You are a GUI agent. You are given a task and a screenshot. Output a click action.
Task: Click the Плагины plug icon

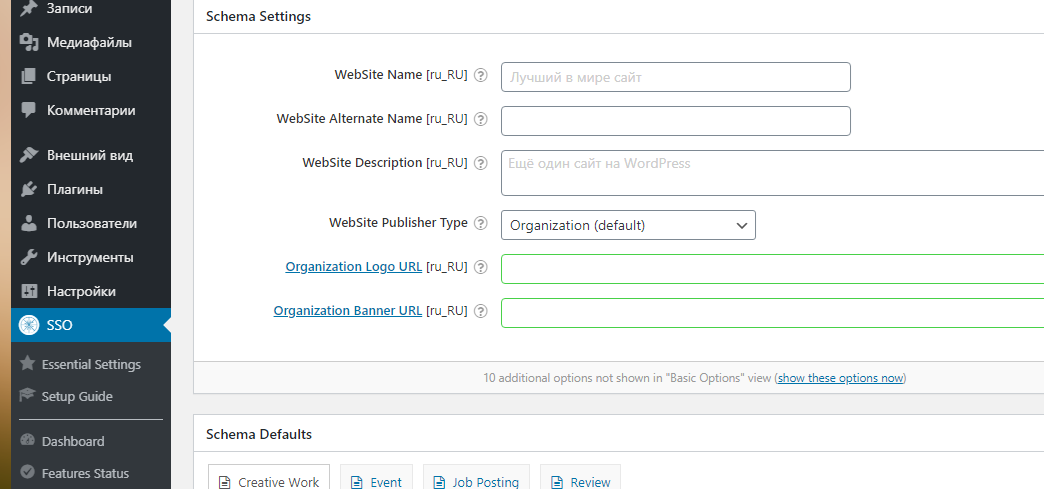[x=29, y=189]
